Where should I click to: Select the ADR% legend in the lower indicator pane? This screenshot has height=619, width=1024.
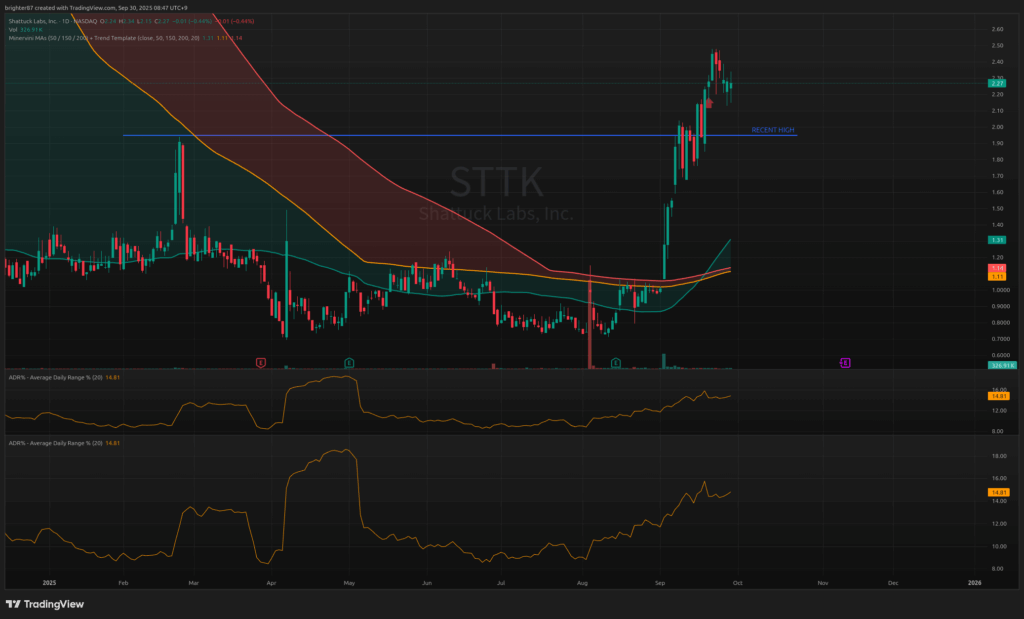[x=64, y=443]
